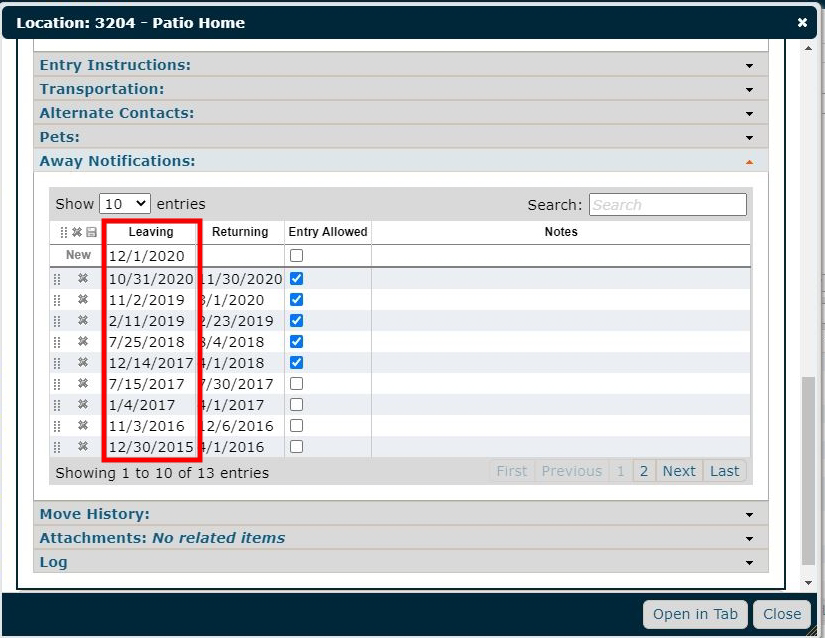Delete the 11/3/2016 away notification row
This screenshot has width=825, height=638.
point(83,426)
